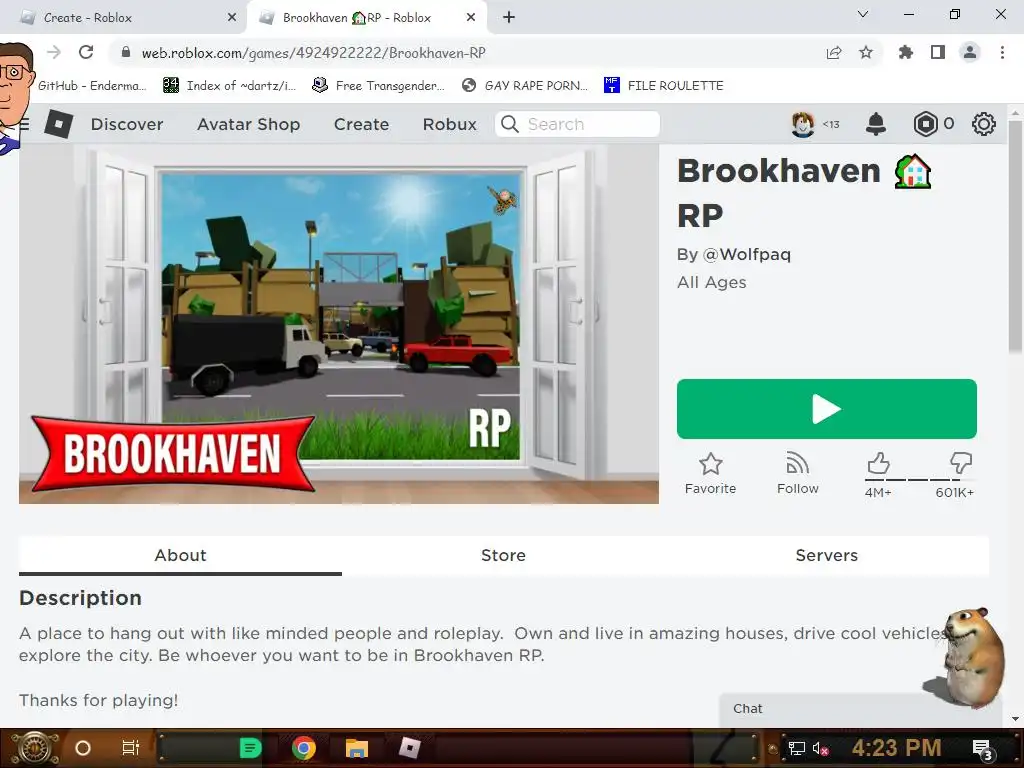Open the FILE ROULETTE bookmark
The width and height of the screenshot is (1024, 768).
664,86
